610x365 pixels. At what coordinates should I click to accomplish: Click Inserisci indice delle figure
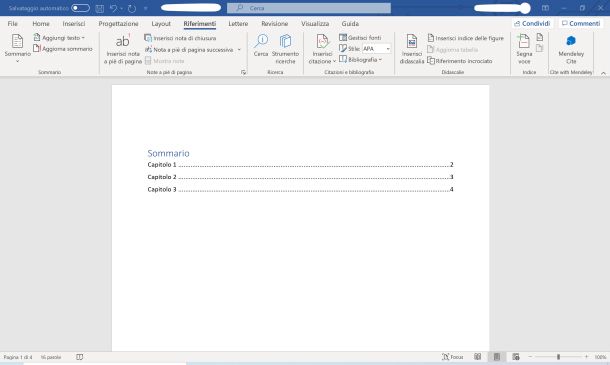point(465,38)
